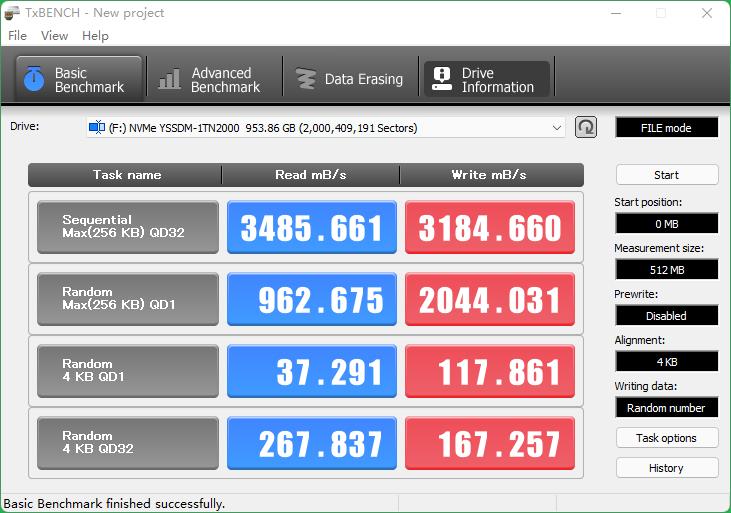731x513 pixels.
Task: Click the FILE mode button
Action: pyautogui.click(x=667, y=128)
